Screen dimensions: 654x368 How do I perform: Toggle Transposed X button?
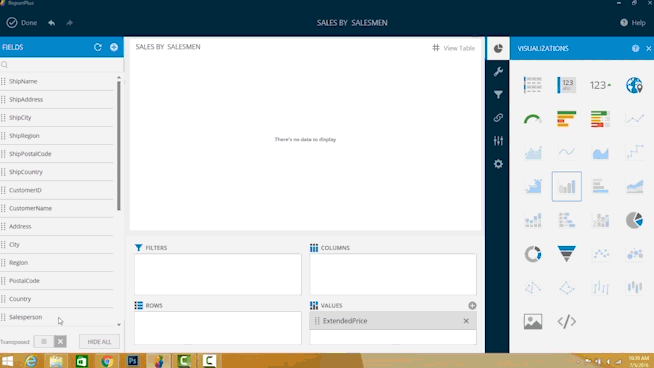pos(60,342)
